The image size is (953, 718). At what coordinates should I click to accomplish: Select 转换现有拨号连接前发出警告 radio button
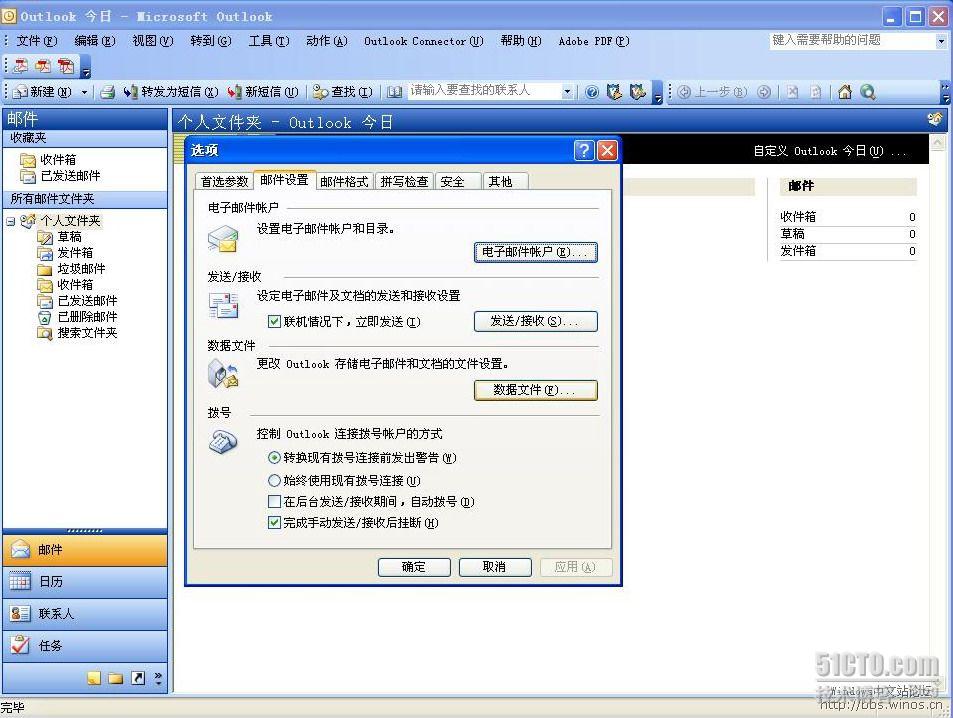[x=274, y=458]
